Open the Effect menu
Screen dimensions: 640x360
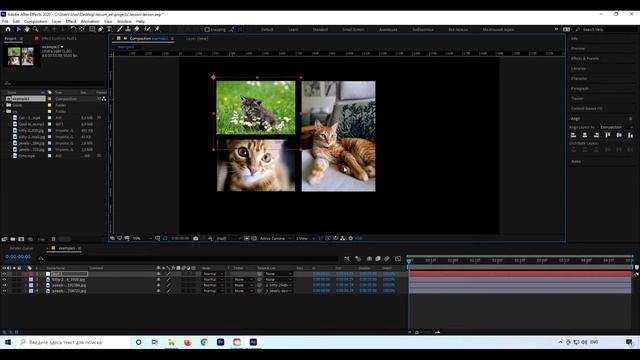(71, 21)
